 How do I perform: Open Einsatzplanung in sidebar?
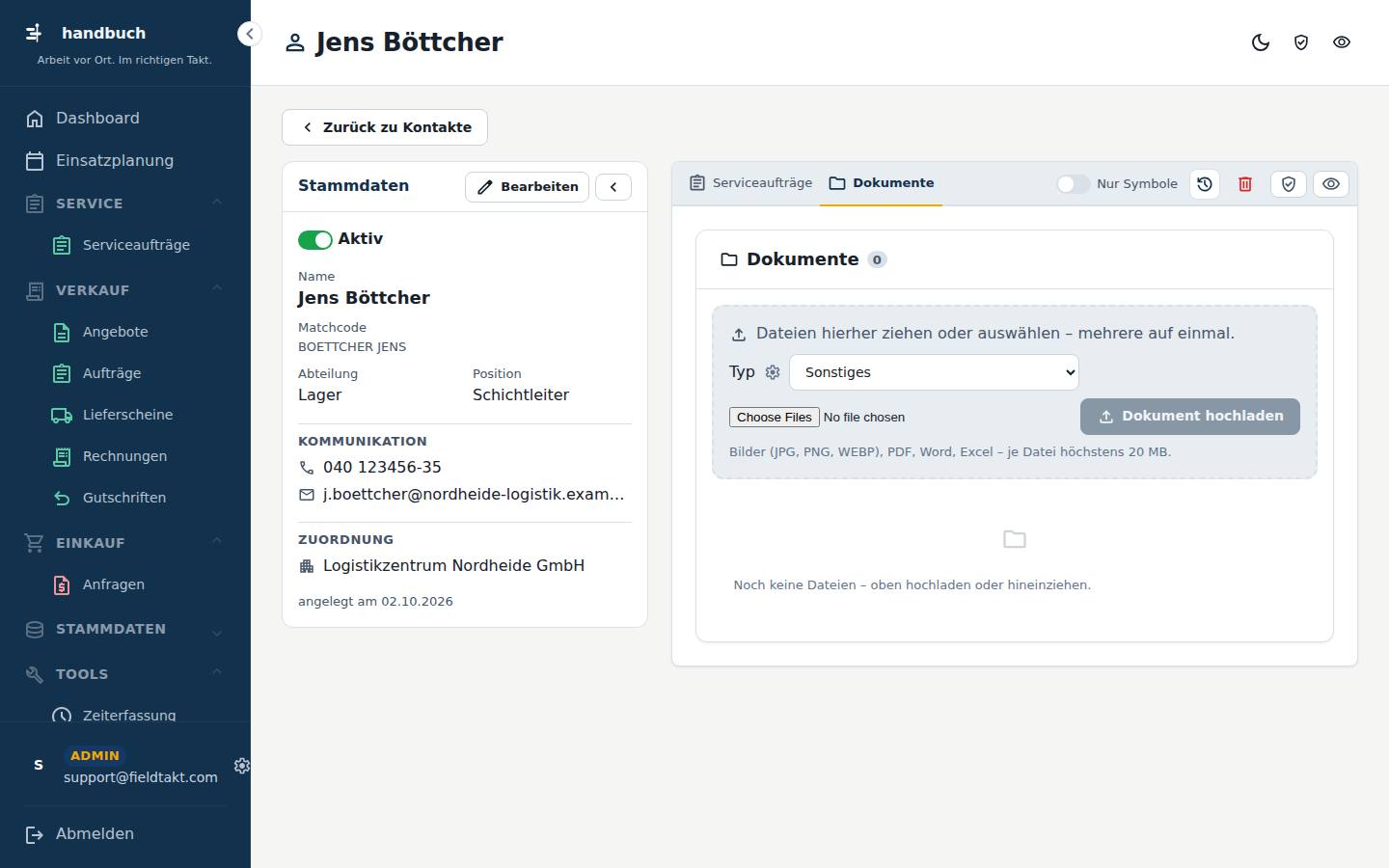click(125, 161)
